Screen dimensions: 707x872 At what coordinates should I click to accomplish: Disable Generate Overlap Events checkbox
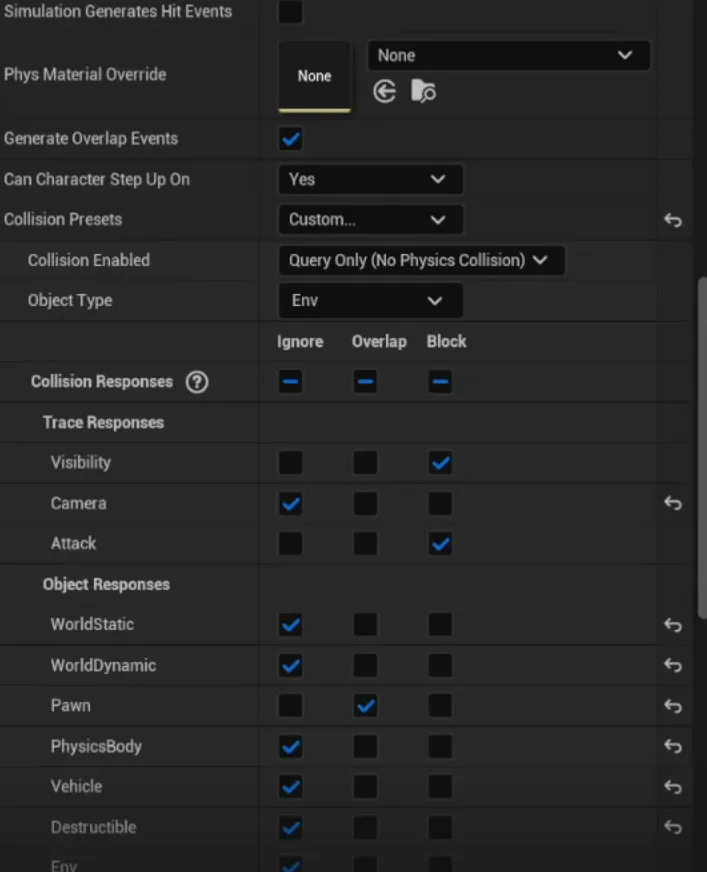pos(291,139)
